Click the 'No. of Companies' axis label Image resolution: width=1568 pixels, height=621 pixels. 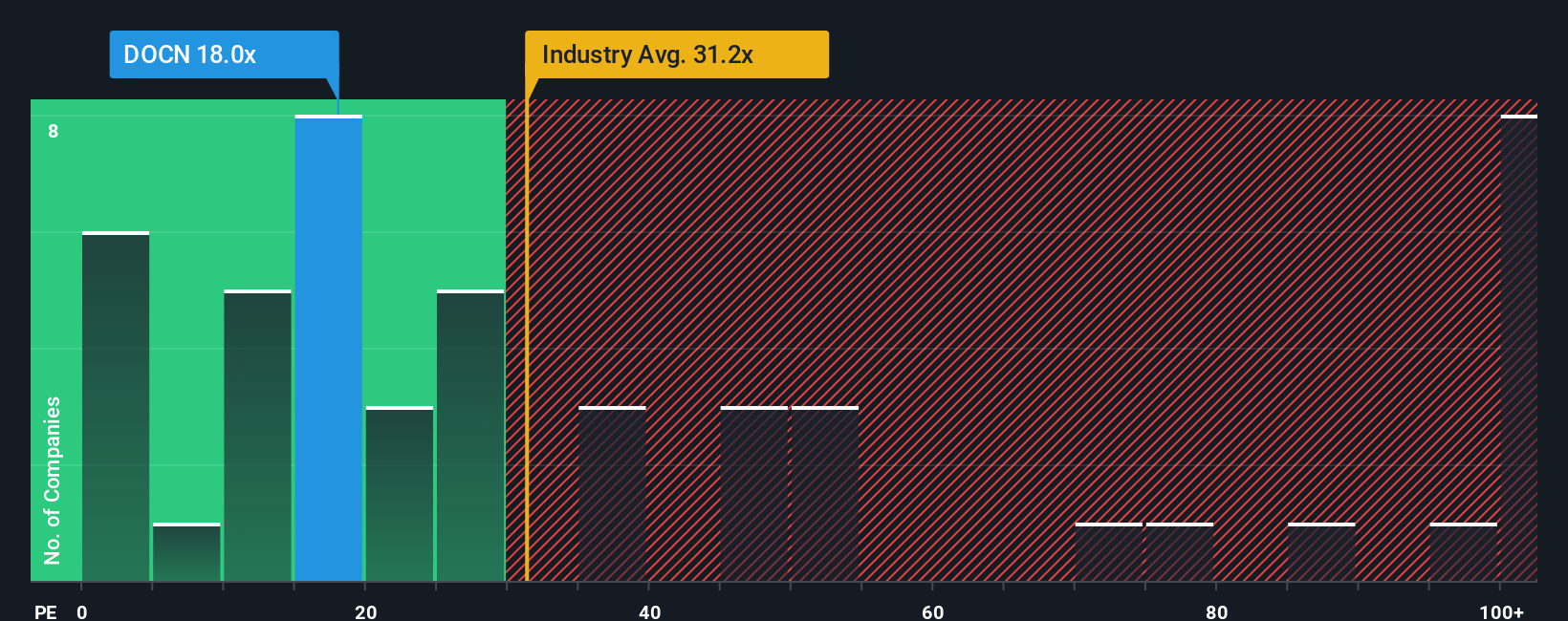(x=53, y=481)
